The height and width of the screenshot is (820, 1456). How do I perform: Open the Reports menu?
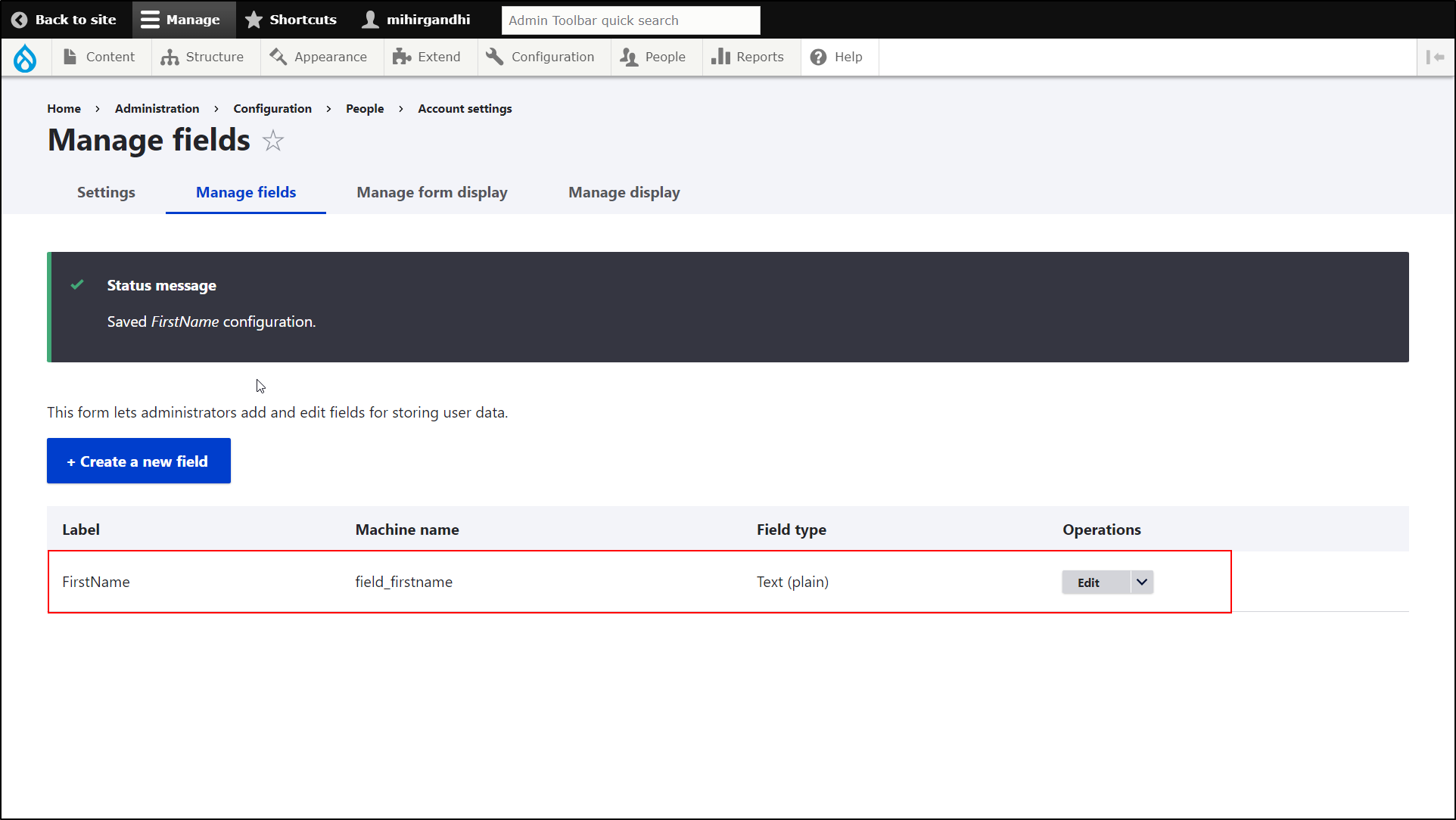click(x=748, y=57)
